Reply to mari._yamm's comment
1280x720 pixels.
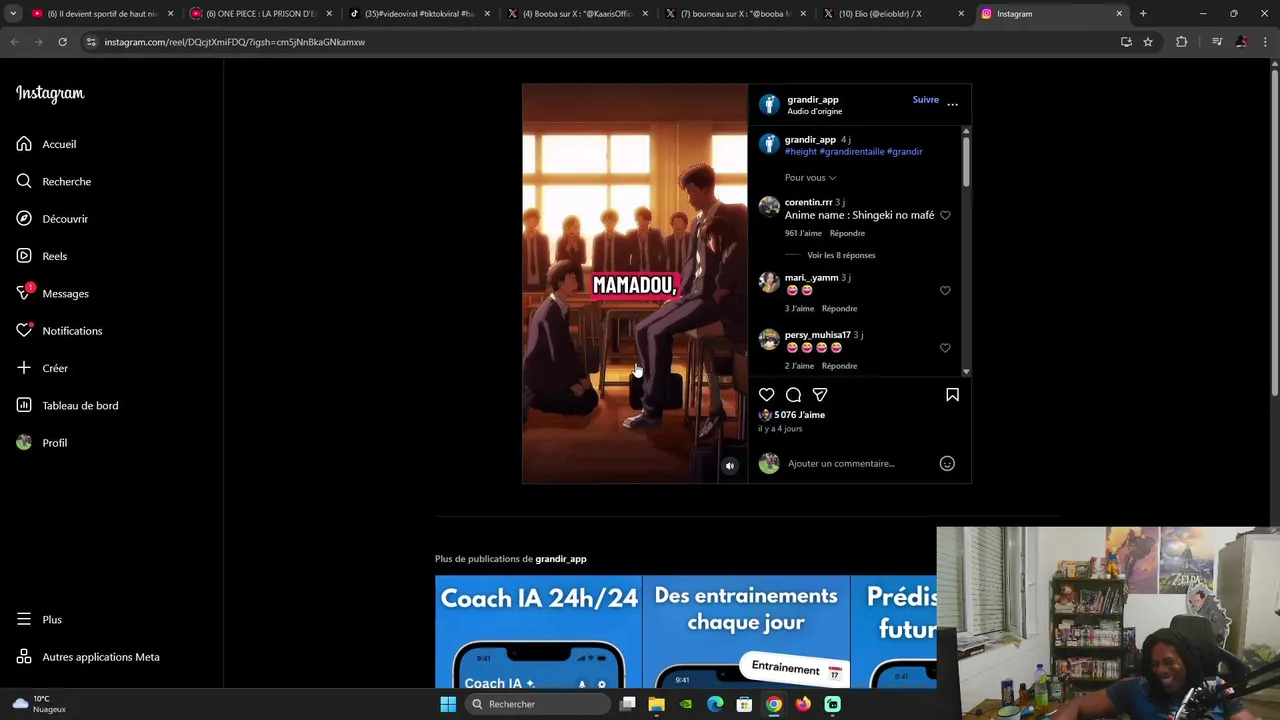click(x=839, y=309)
